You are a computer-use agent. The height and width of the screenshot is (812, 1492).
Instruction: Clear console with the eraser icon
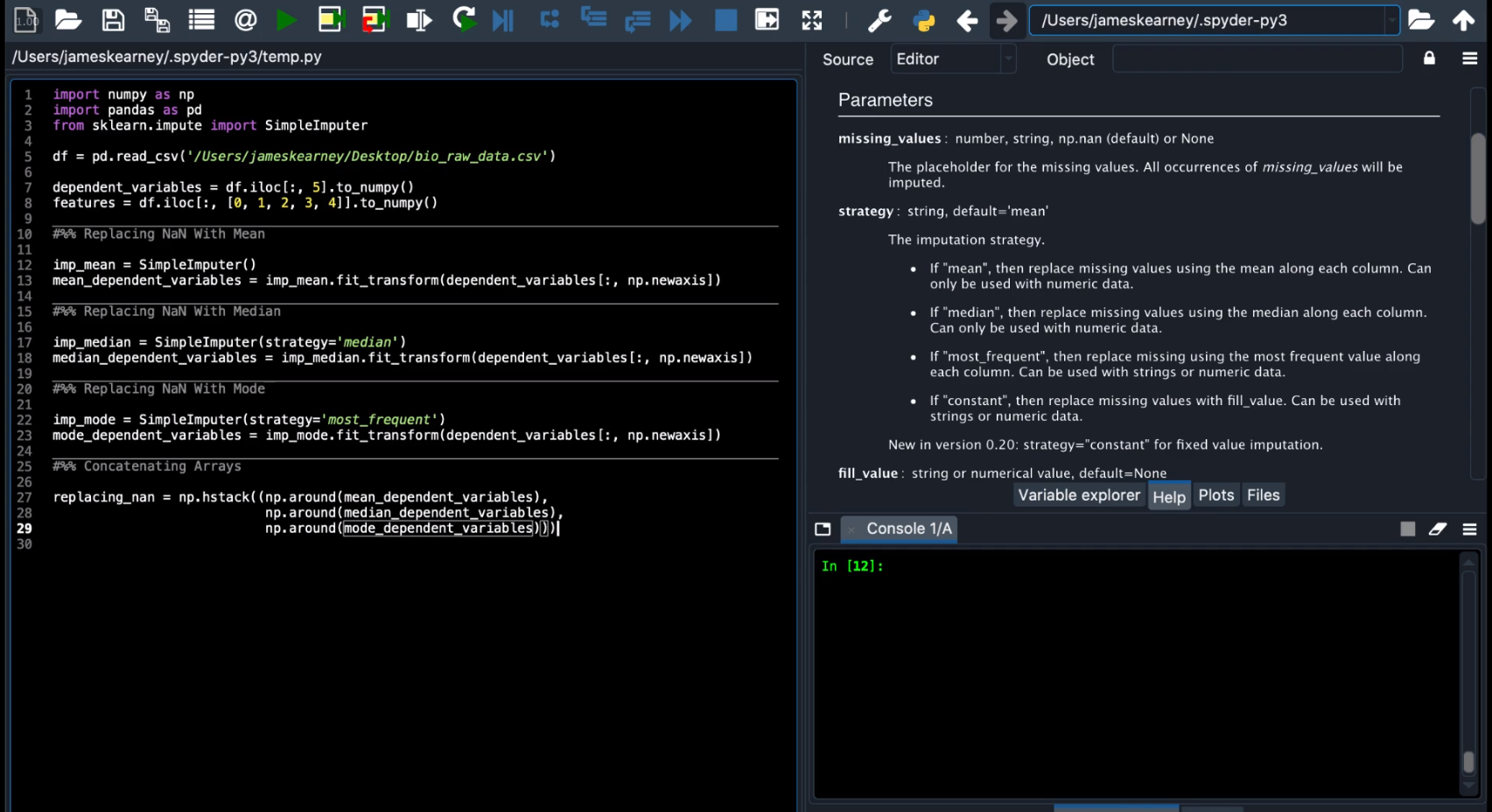click(1437, 528)
